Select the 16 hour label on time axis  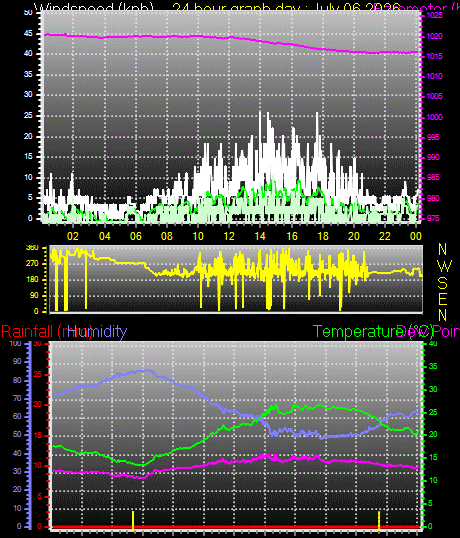click(292, 236)
